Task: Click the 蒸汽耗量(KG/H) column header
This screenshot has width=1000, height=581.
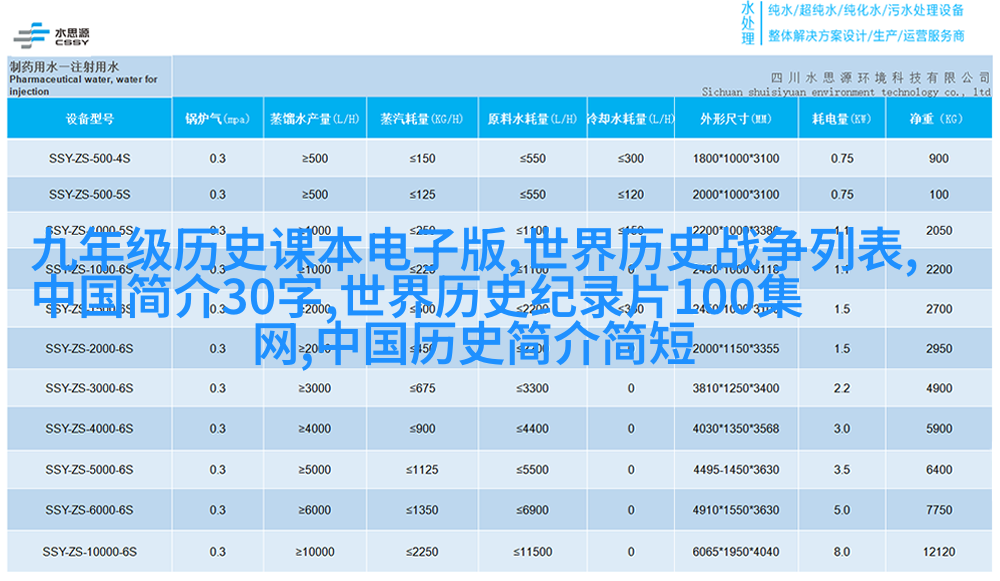Action: [422, 119]
